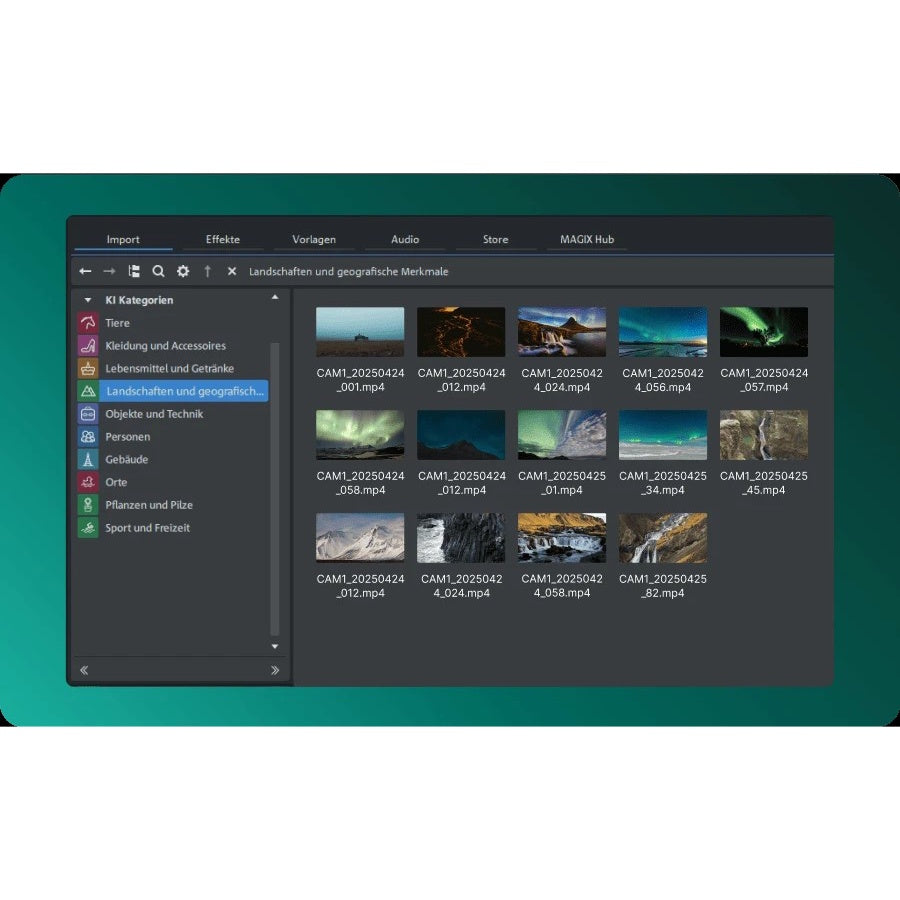900x900 pixels.
Task: Go back using the back arrow
Action: (x=85, y=271)
